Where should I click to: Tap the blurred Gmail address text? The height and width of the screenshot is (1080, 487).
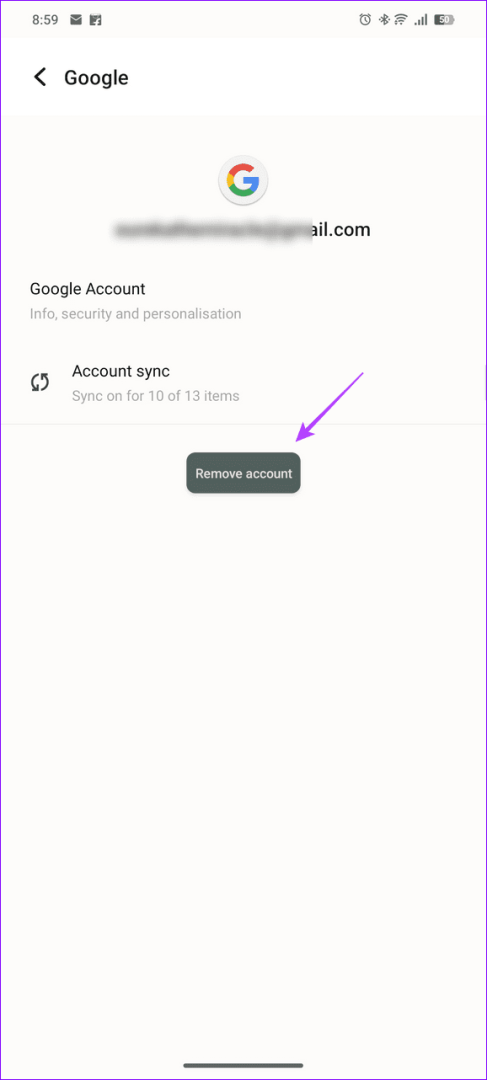coord(243,230)
